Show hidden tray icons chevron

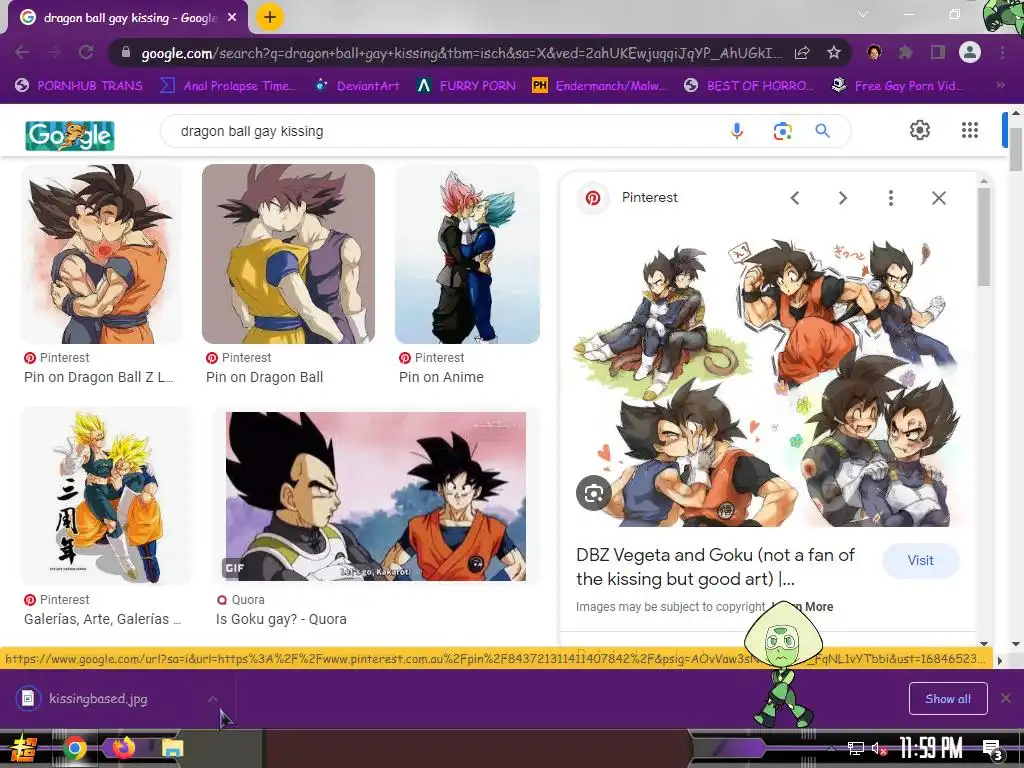pos(831,748)
